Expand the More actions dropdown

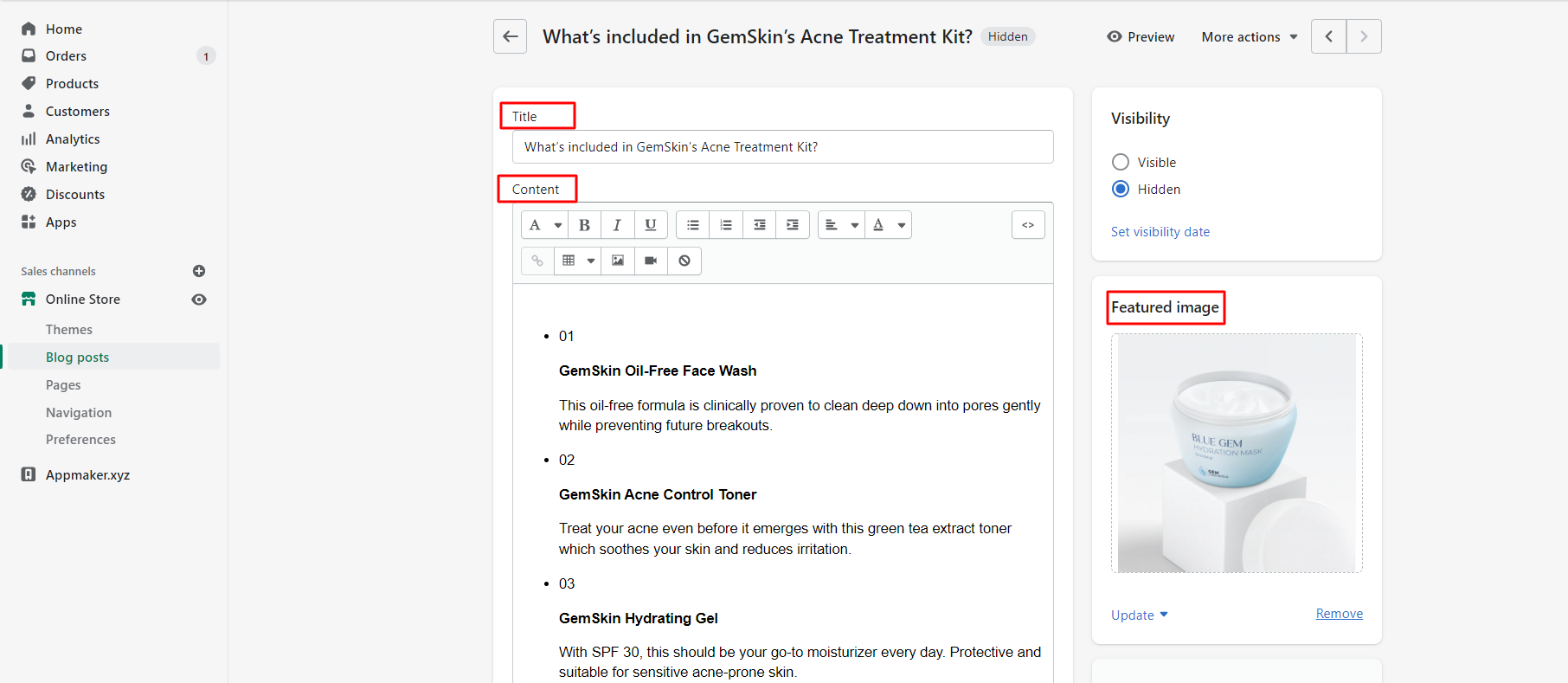click(1250, 37)
